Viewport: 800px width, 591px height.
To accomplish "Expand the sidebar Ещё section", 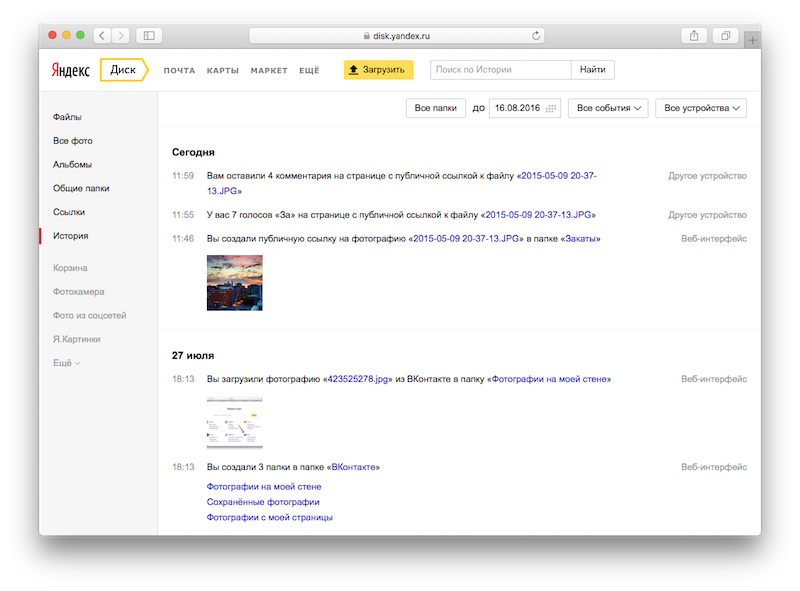I will pos(66,363).
